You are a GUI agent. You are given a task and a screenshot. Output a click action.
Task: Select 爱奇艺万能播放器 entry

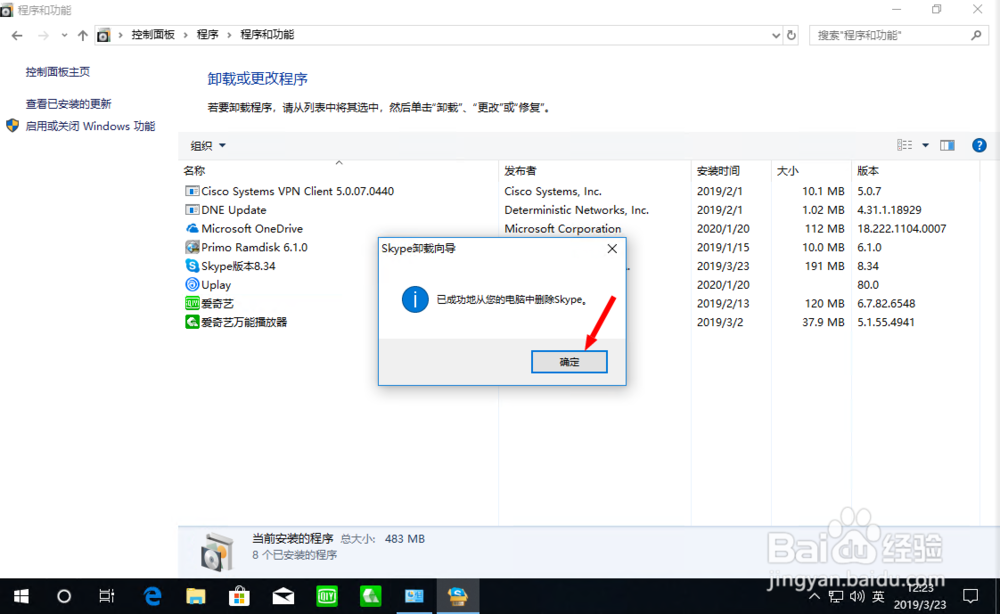pos(244,322)
